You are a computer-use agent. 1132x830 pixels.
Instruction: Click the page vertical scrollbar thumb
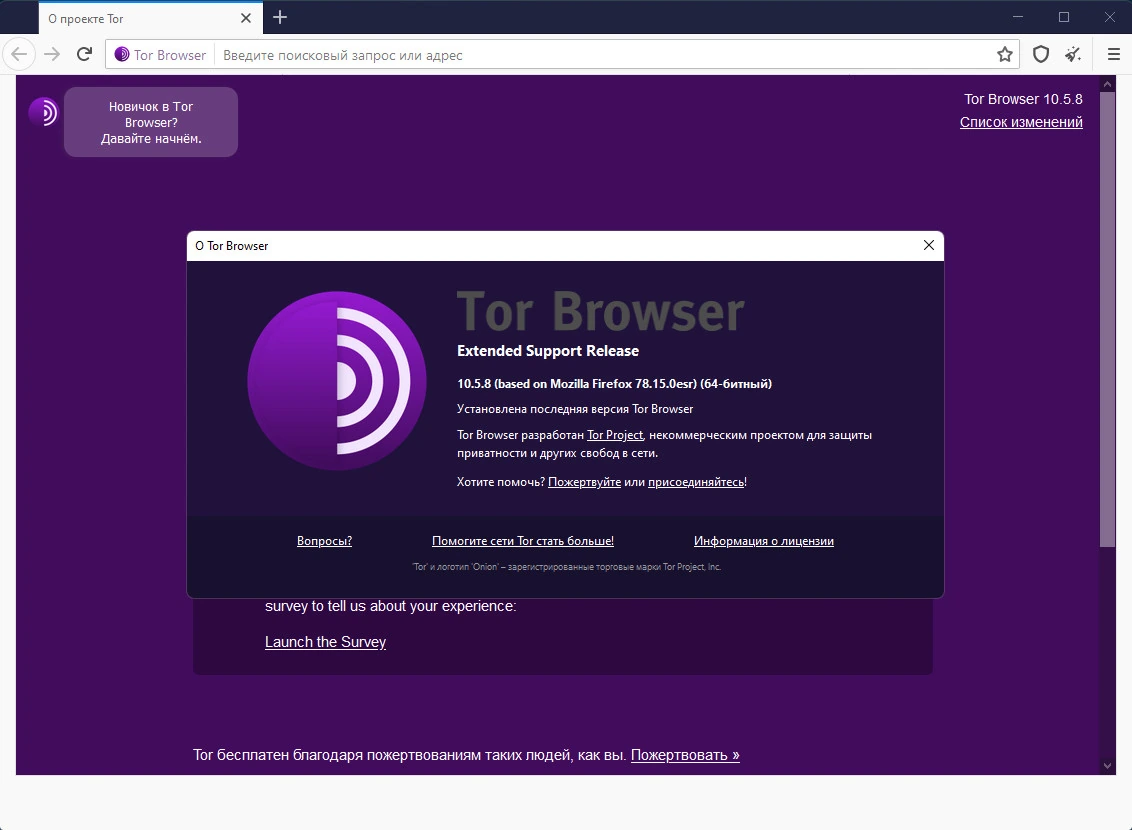click(1107, 318)
